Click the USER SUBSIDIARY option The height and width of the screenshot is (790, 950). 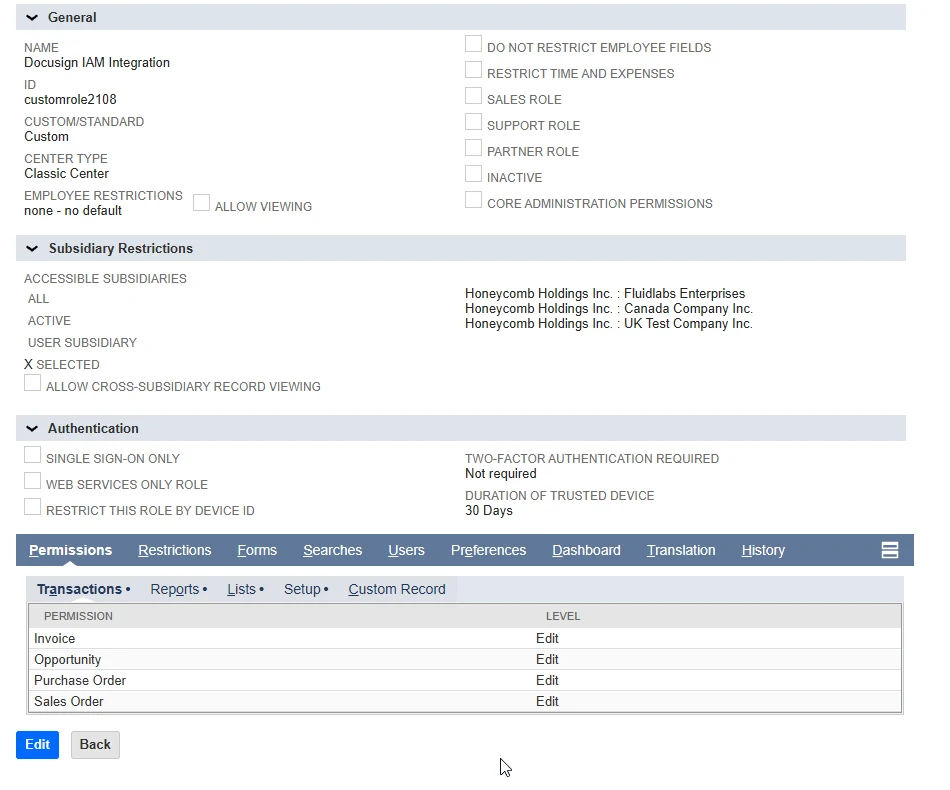pos(82,343)
